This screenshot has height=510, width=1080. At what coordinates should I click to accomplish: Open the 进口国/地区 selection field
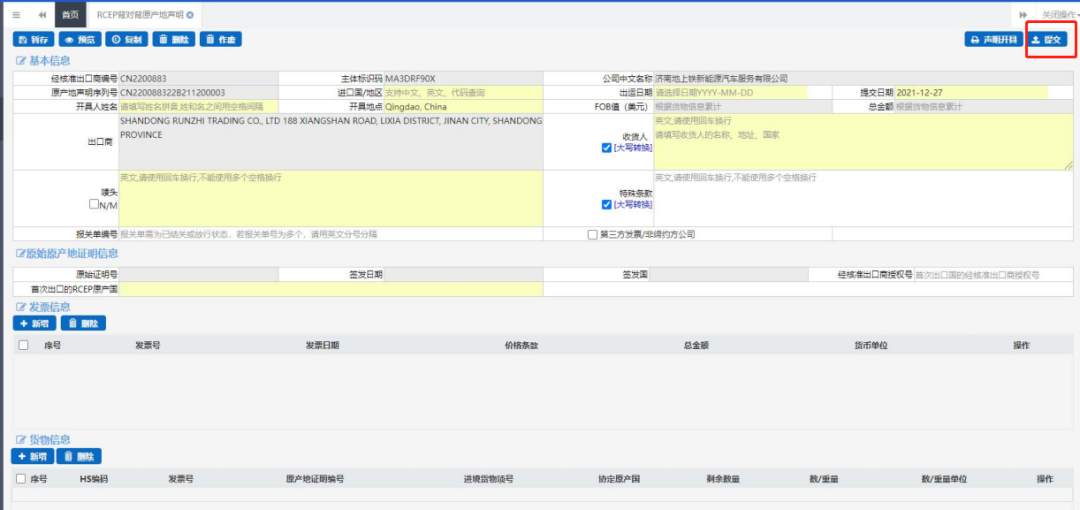tap(463, 92)
